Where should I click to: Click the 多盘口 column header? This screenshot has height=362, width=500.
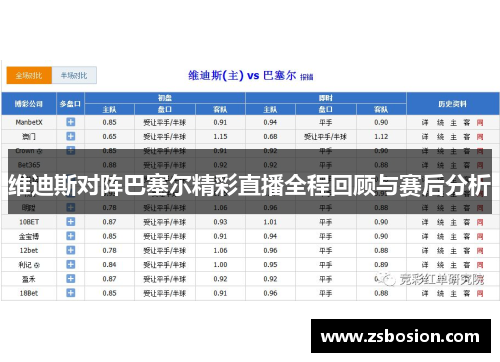tap(70, 104)
